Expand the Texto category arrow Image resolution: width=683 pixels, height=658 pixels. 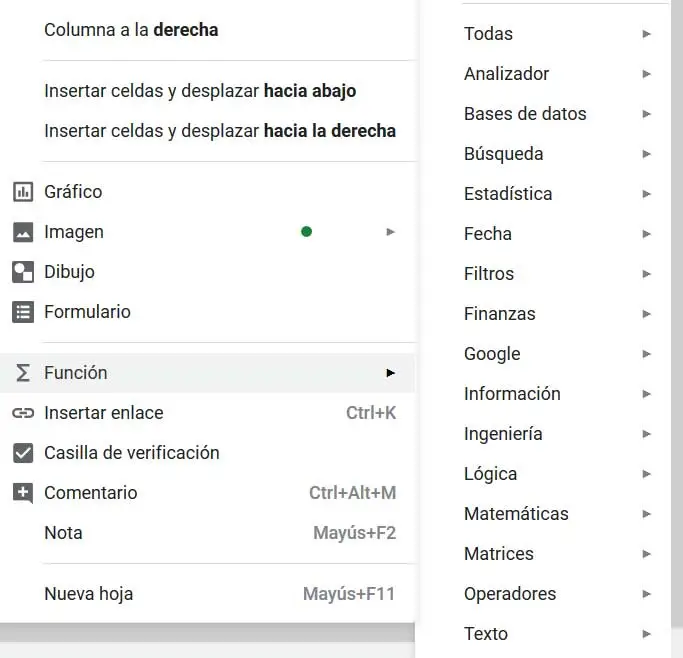647,634
